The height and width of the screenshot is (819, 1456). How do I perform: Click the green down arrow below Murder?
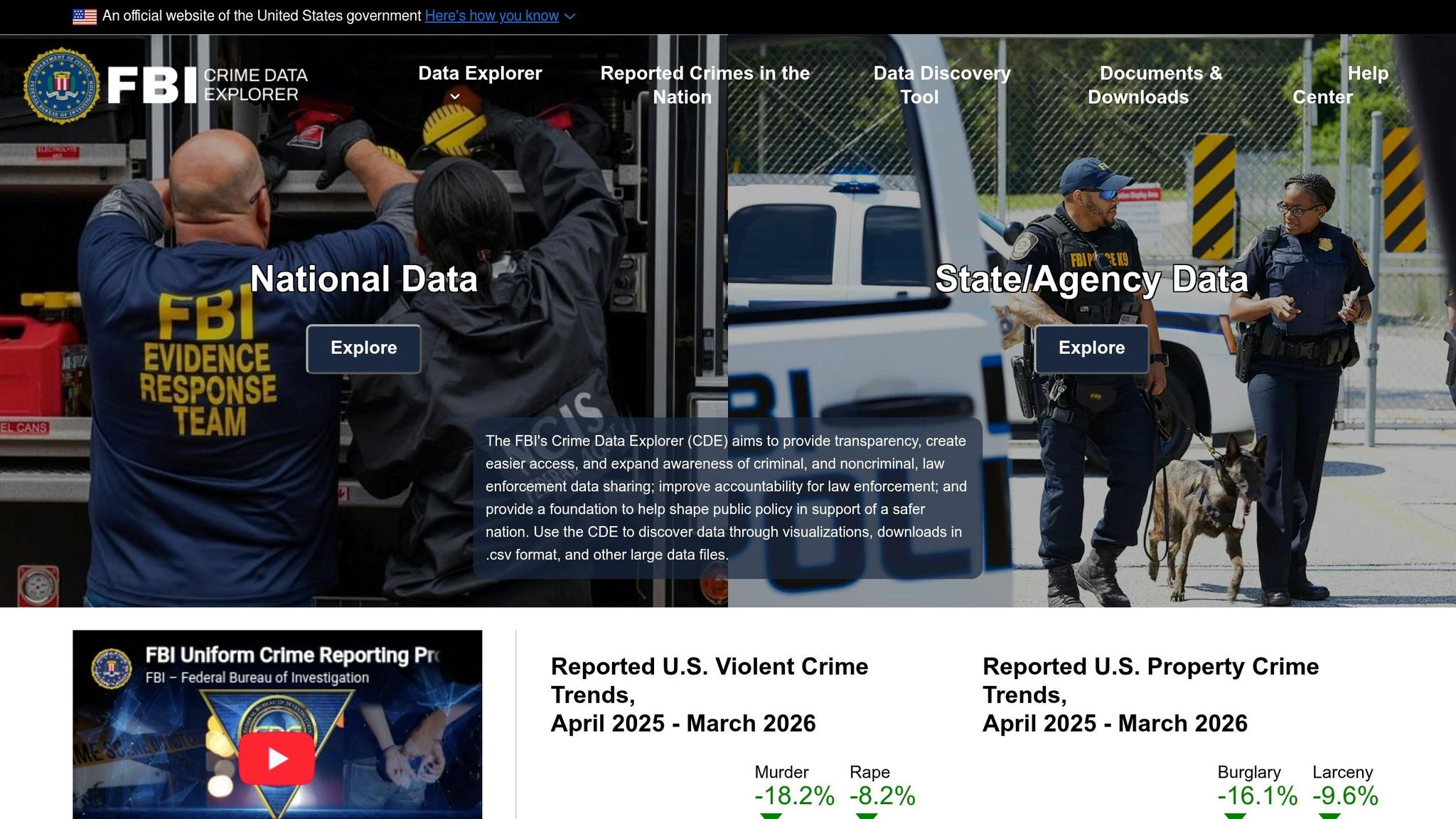pos(771,815)
